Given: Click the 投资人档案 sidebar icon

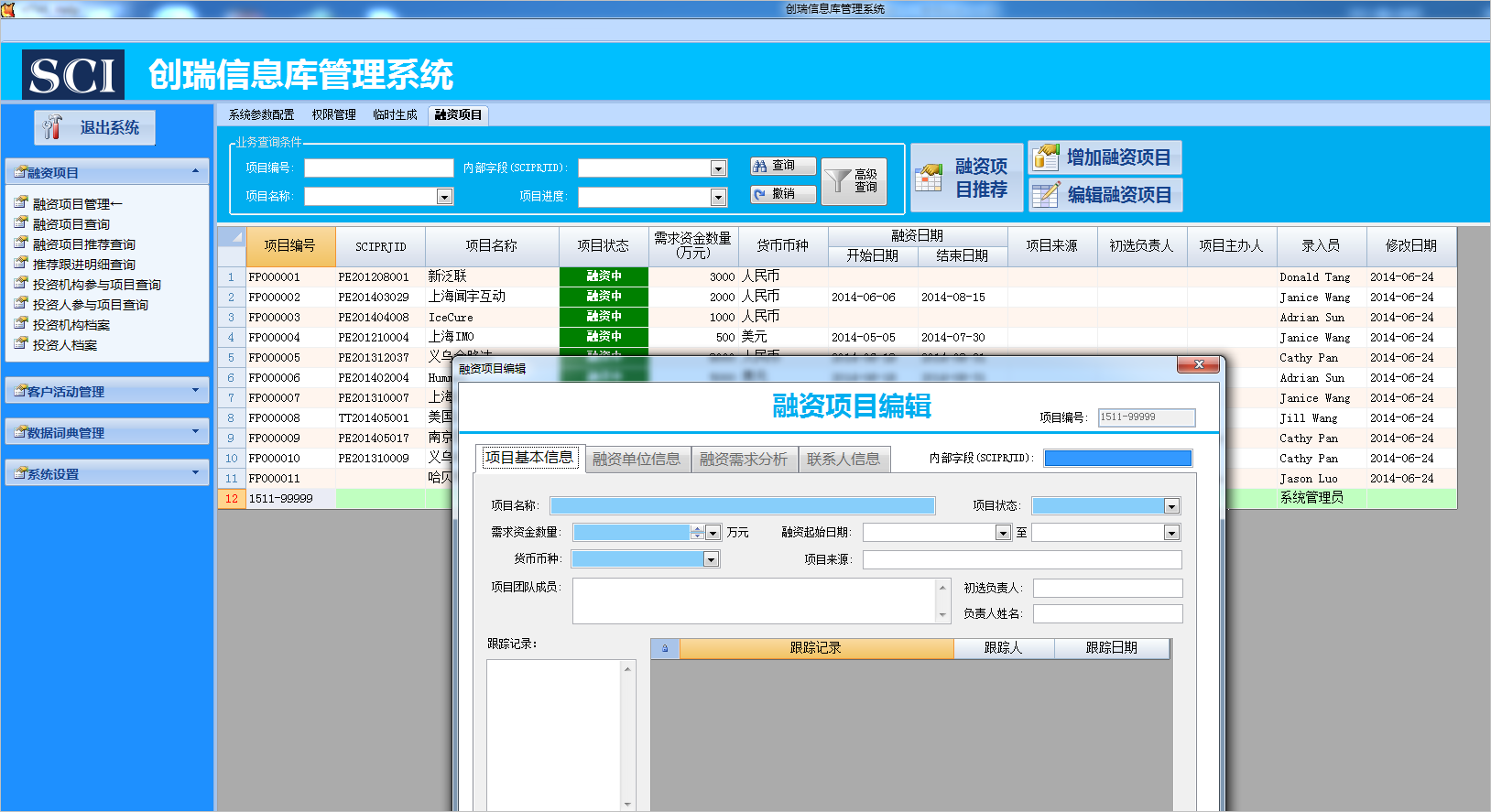Looking at the screenshot, I should pyautogui.click(x=21, y=343).
